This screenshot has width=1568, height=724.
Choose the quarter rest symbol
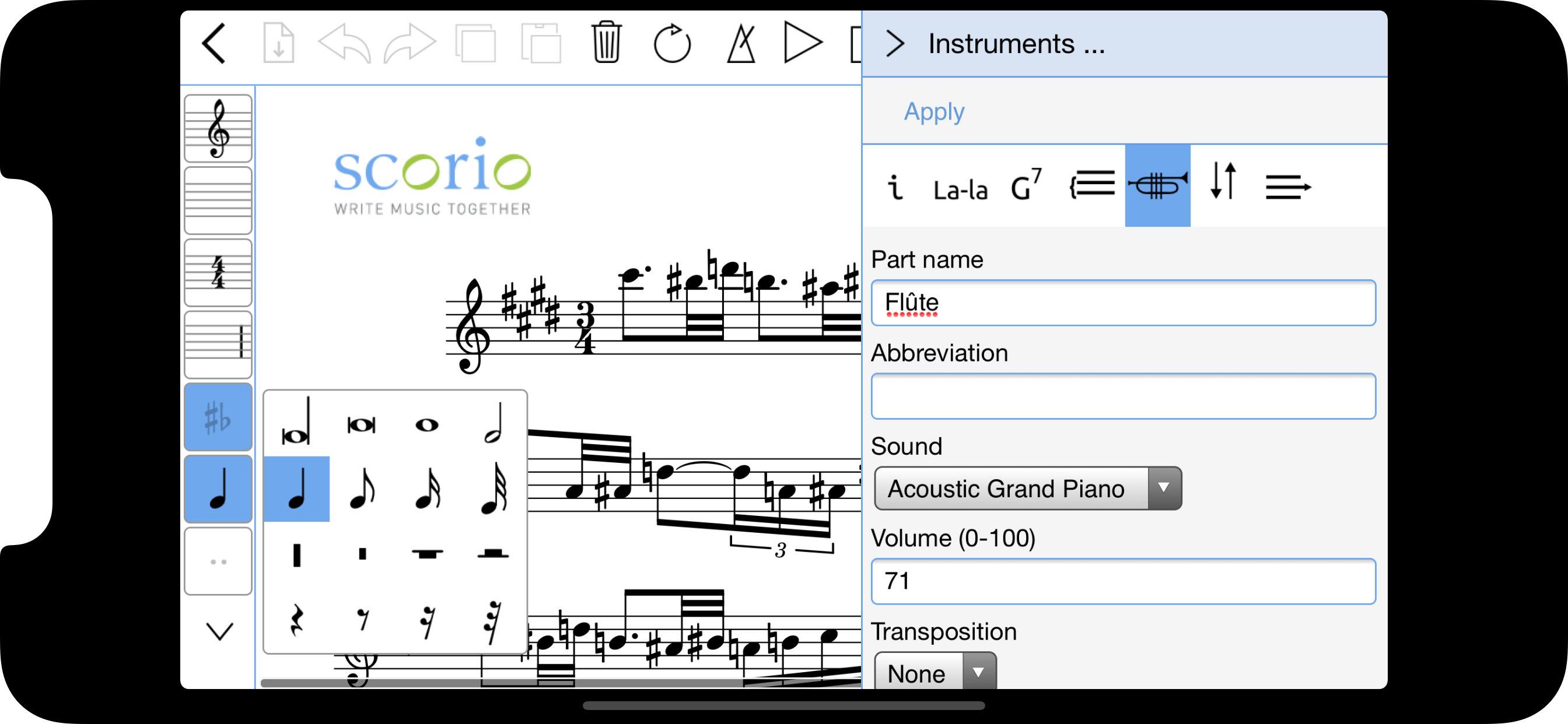pos(296,619)
